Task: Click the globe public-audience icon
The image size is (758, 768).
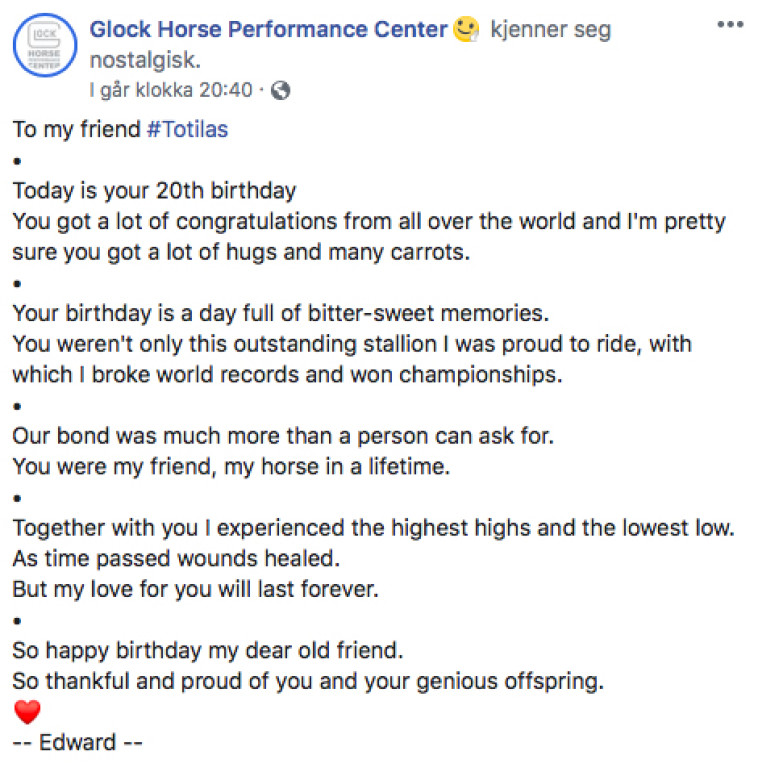Action: [281, 90]
